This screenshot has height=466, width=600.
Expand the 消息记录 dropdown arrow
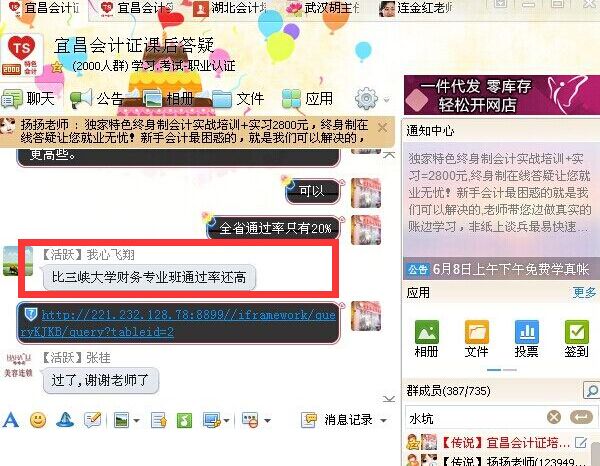point(383,420)
